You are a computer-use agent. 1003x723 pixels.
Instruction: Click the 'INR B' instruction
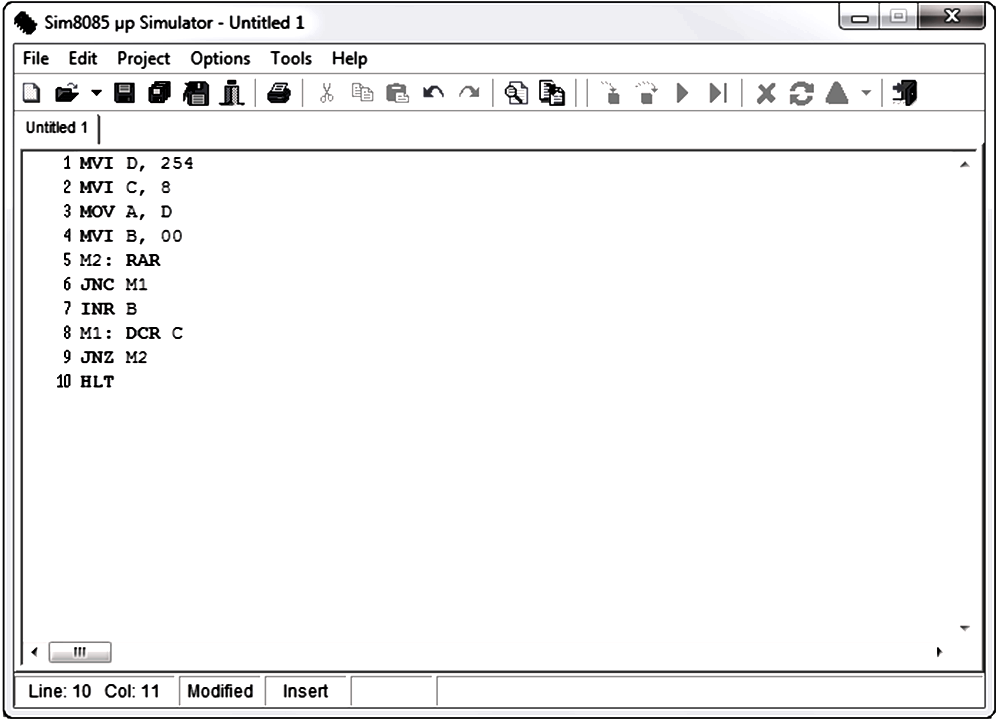tap(108, 309)
